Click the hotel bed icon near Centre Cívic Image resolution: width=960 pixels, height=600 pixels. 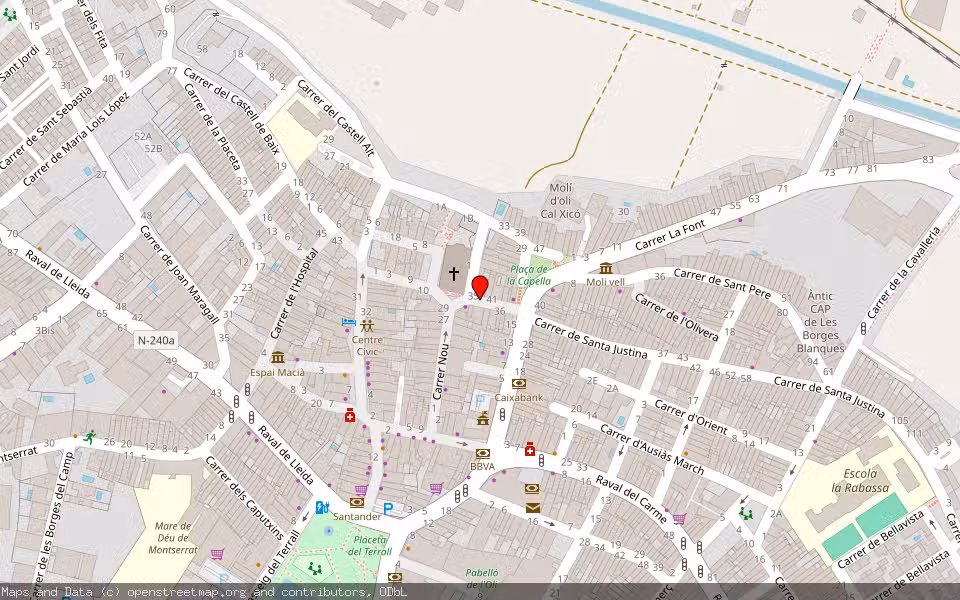tap(348, 321)
